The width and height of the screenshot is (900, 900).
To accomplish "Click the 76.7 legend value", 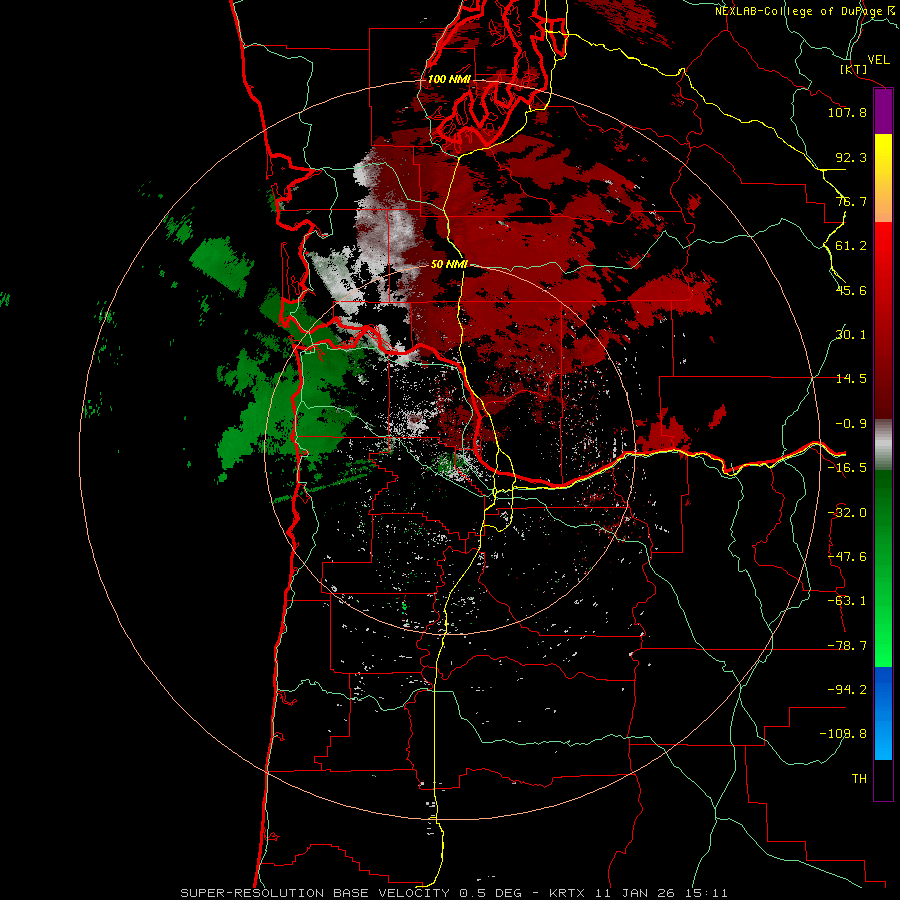I will coord(851,201).
